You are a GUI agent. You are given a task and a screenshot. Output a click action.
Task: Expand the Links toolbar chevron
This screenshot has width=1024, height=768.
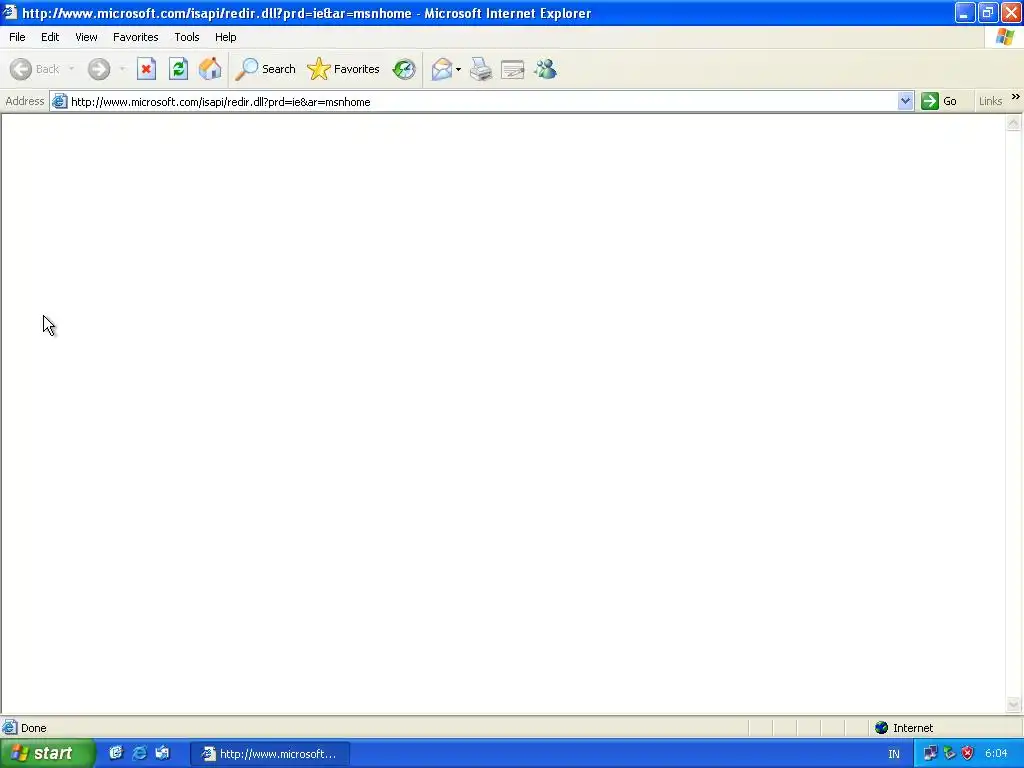coord(1016,97)
